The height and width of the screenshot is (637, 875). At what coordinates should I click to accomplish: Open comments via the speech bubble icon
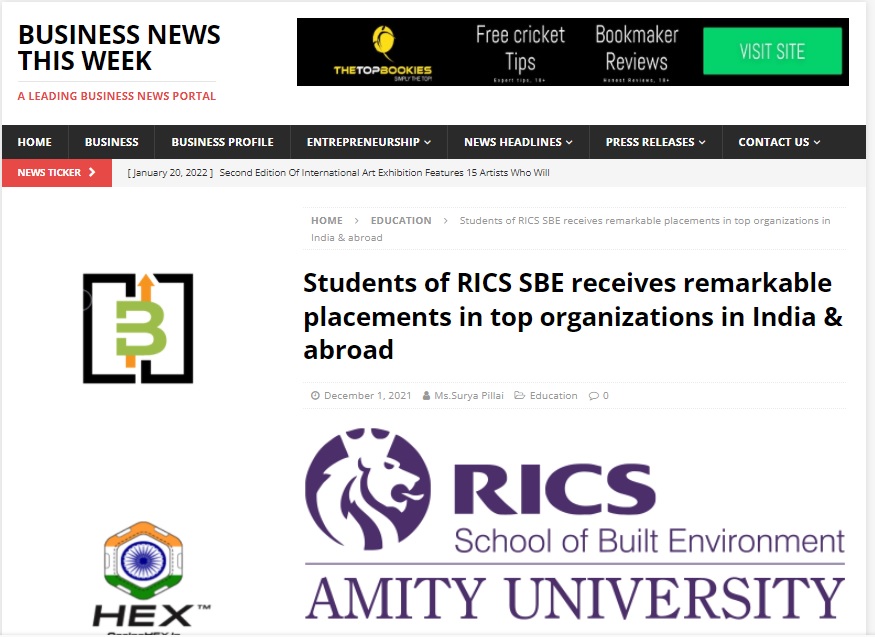click(592, 395)
